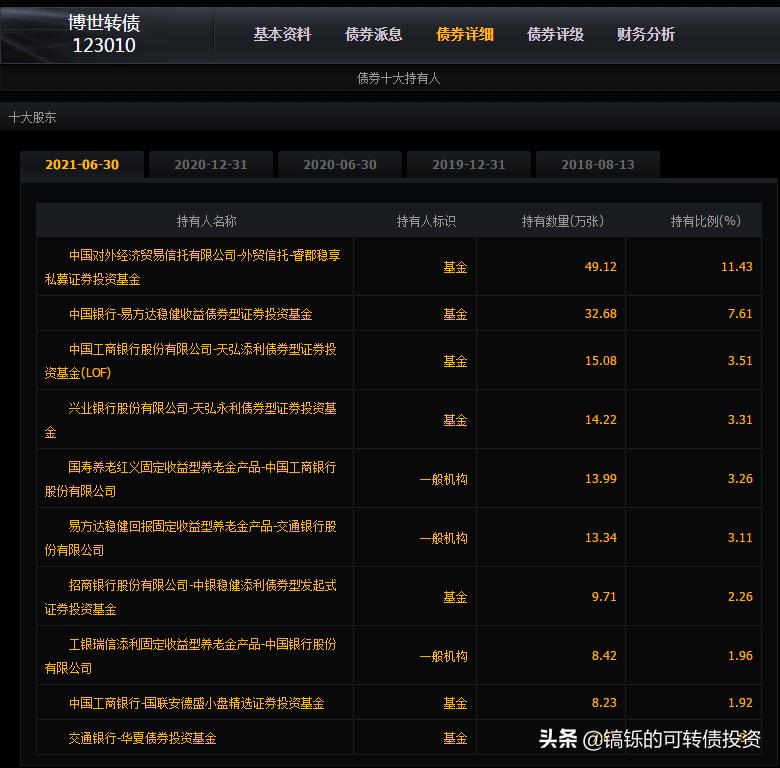Click holding ratio 3.31
The height and width of the screenshot is (768, 780).
pyautogui.click(x=740, y=420)
